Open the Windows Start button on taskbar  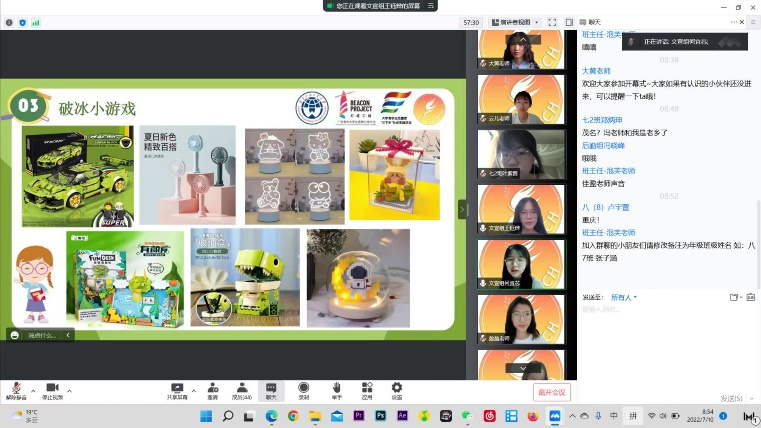pyautogui.click(x=209, y=416)
